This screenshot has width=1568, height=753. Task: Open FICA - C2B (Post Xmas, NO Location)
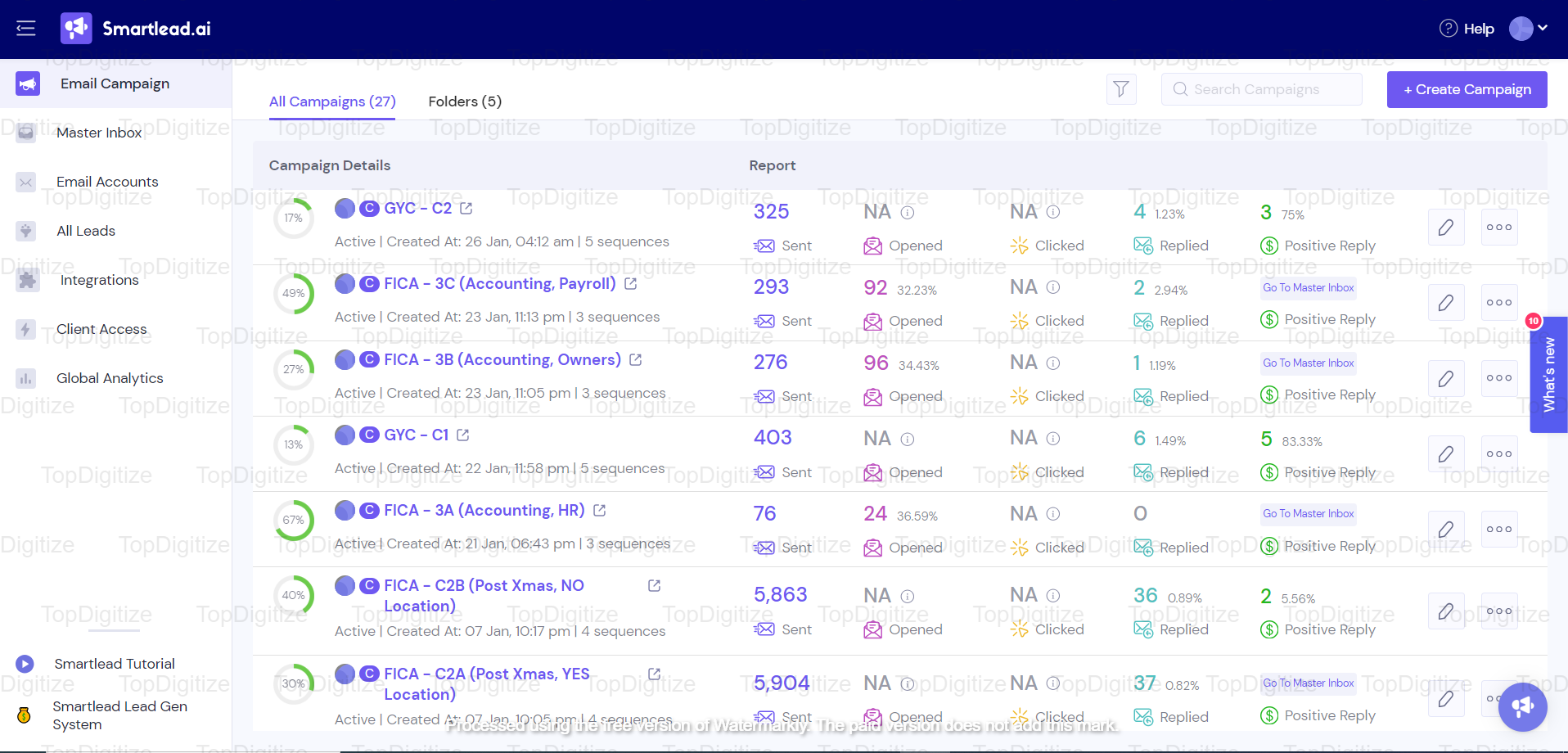pyautogui.click(x=484, y=596)
